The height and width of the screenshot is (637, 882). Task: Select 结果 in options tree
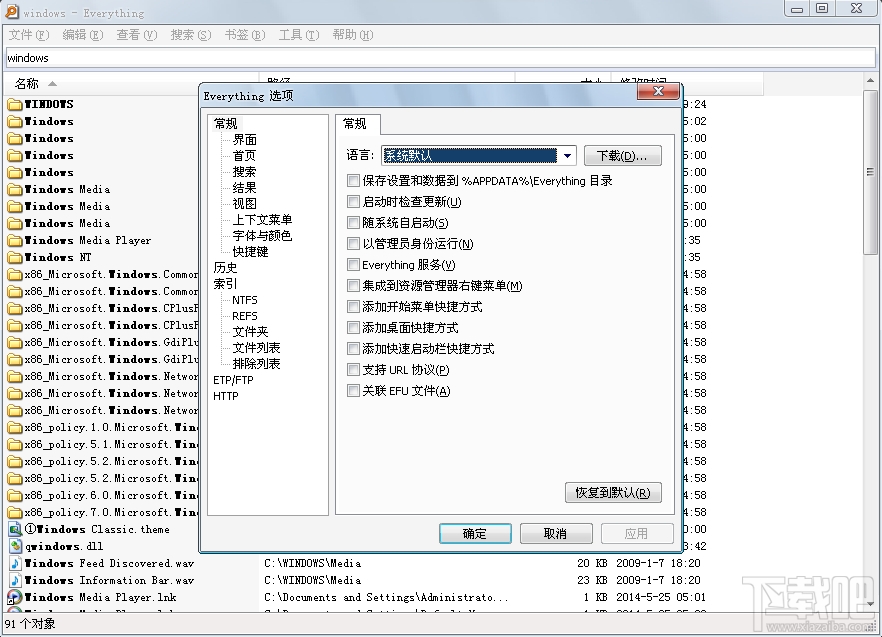pyautogui.click(x=245, y=188)
